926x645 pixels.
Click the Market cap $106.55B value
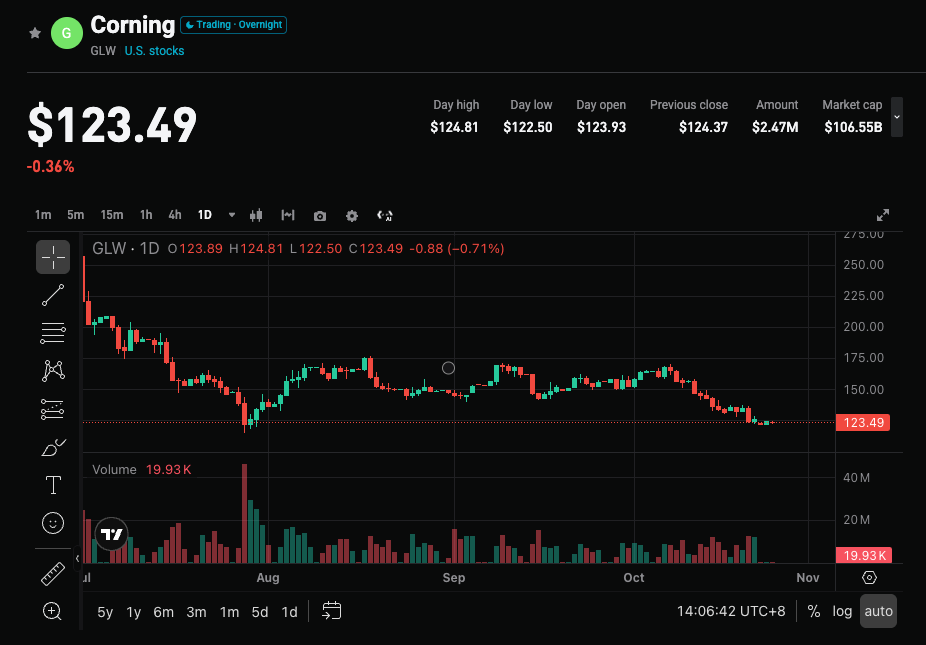tap(853, 127)
